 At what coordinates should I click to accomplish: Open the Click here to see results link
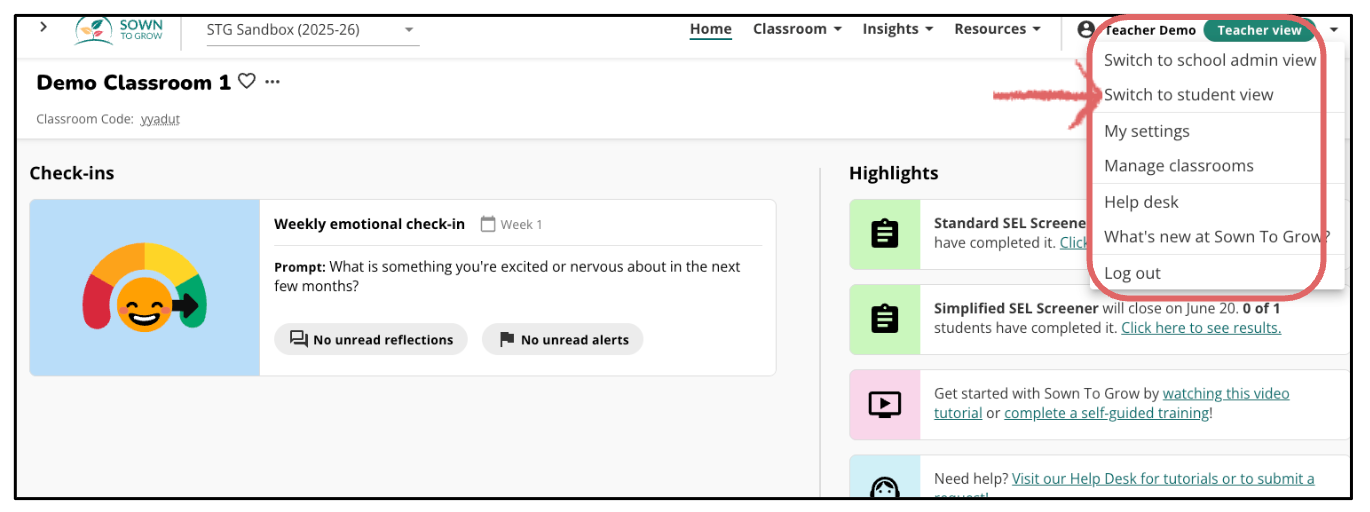pyautogui.click(x=1200, y=328)
